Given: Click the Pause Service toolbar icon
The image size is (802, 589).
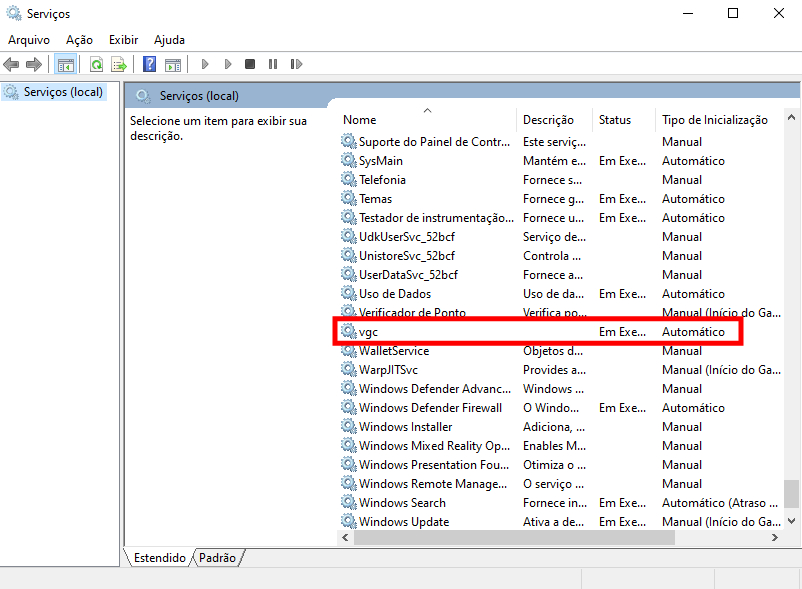Looking at the screenshot, I should point(272,65).
